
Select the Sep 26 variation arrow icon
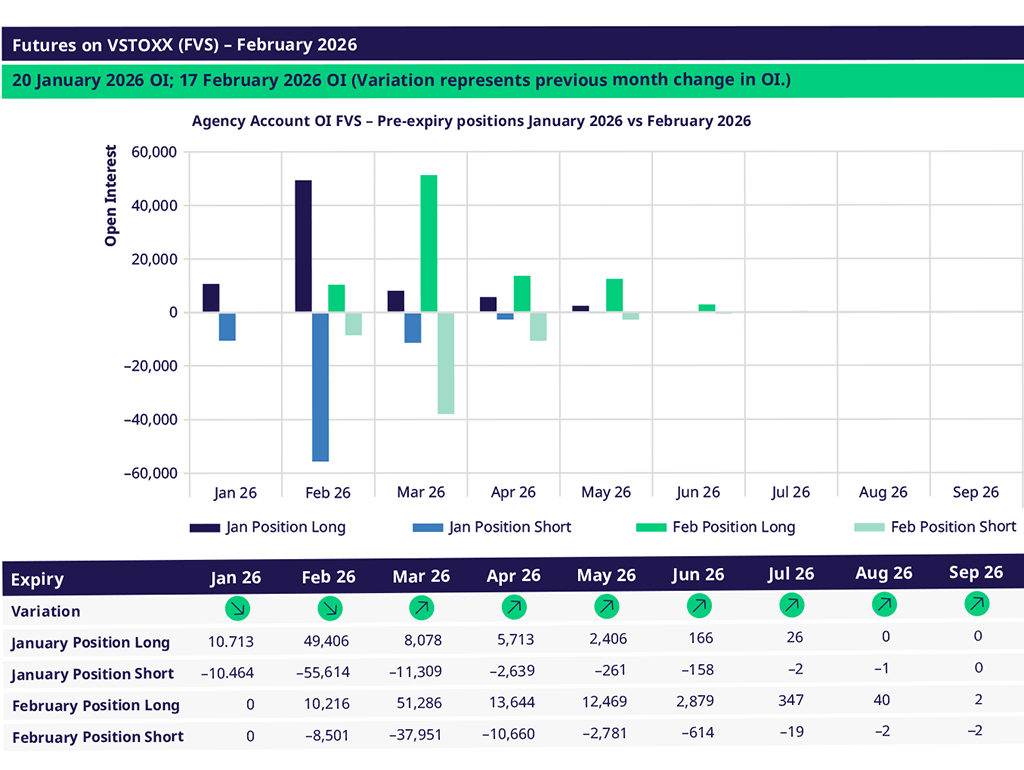pyautogui.click(x=976, y=603)
